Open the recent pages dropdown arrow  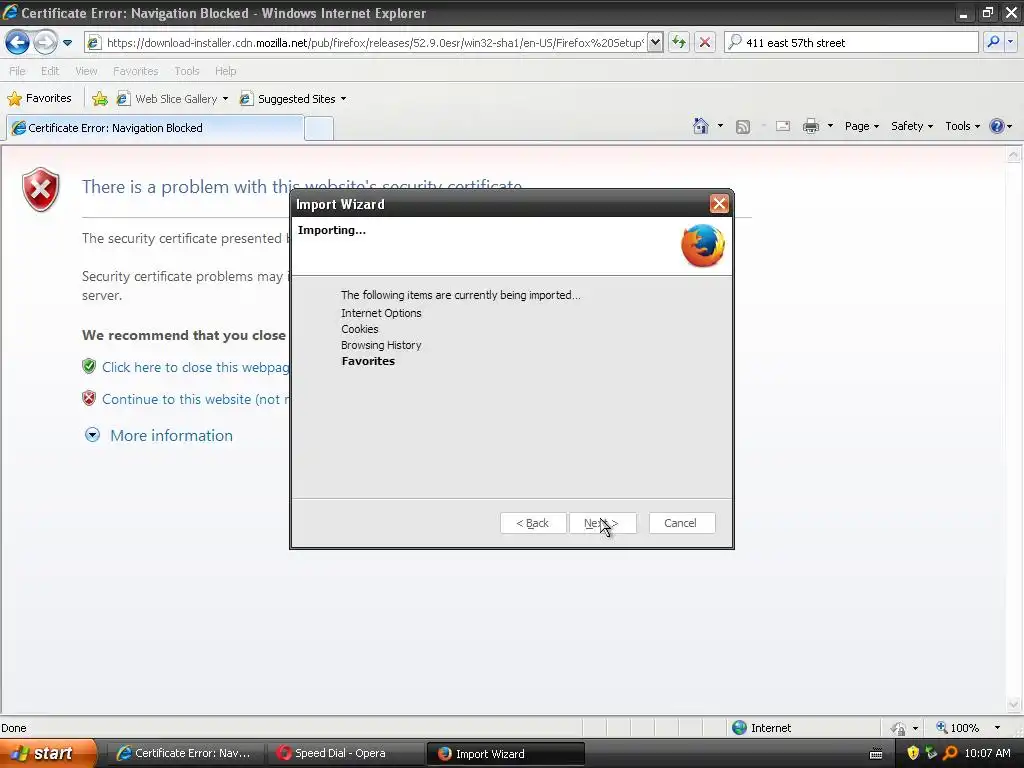point(67,43)
